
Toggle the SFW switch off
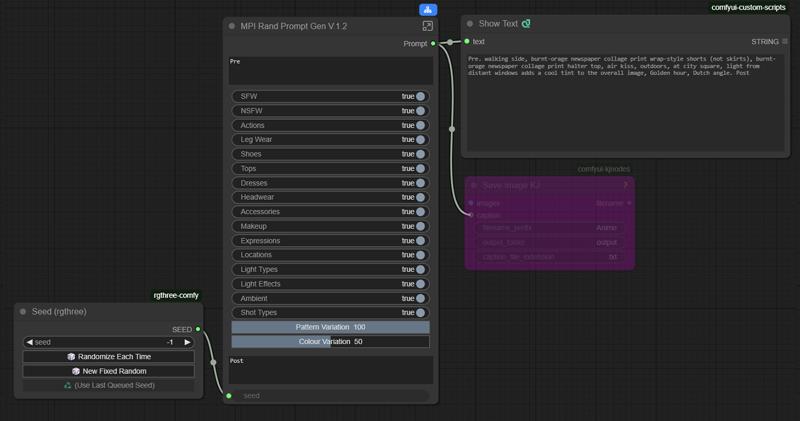pyautogui.click(x=420, y=96)
